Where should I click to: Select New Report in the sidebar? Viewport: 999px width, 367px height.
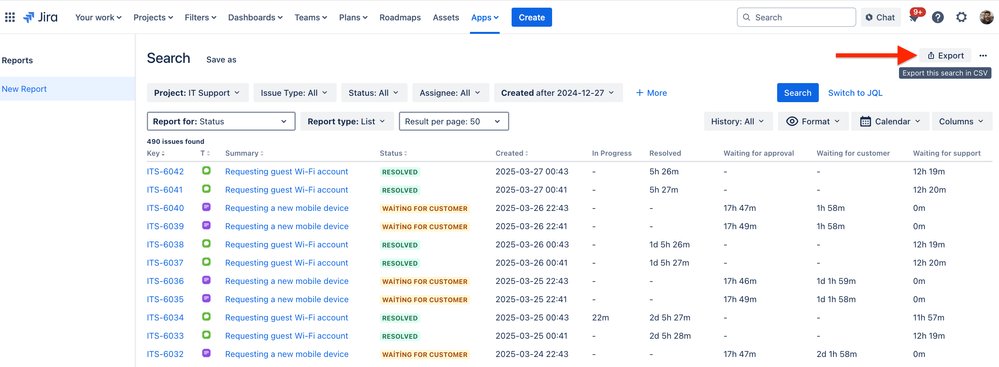click(68, 89)
